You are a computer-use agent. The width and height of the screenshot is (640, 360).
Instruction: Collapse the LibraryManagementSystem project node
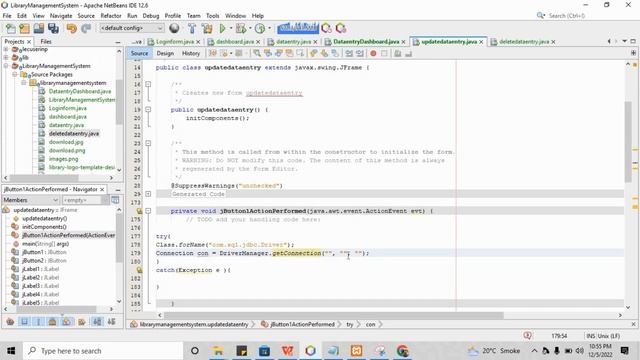6,66
